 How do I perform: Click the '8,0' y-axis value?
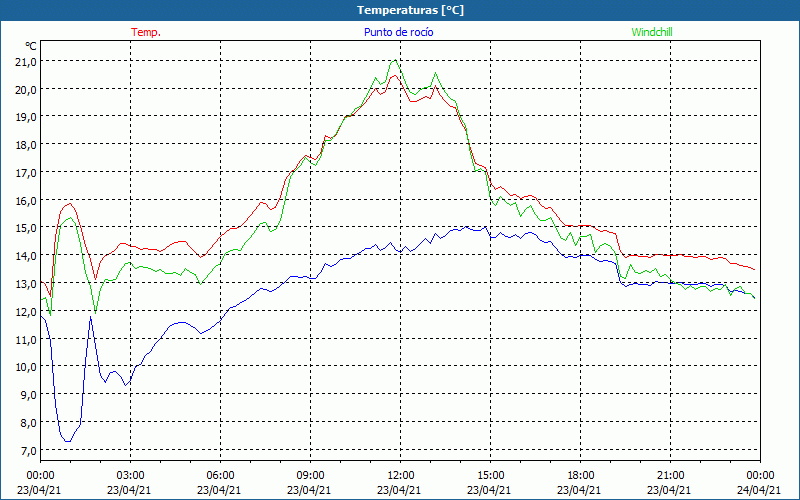click(x=29, y=423)
